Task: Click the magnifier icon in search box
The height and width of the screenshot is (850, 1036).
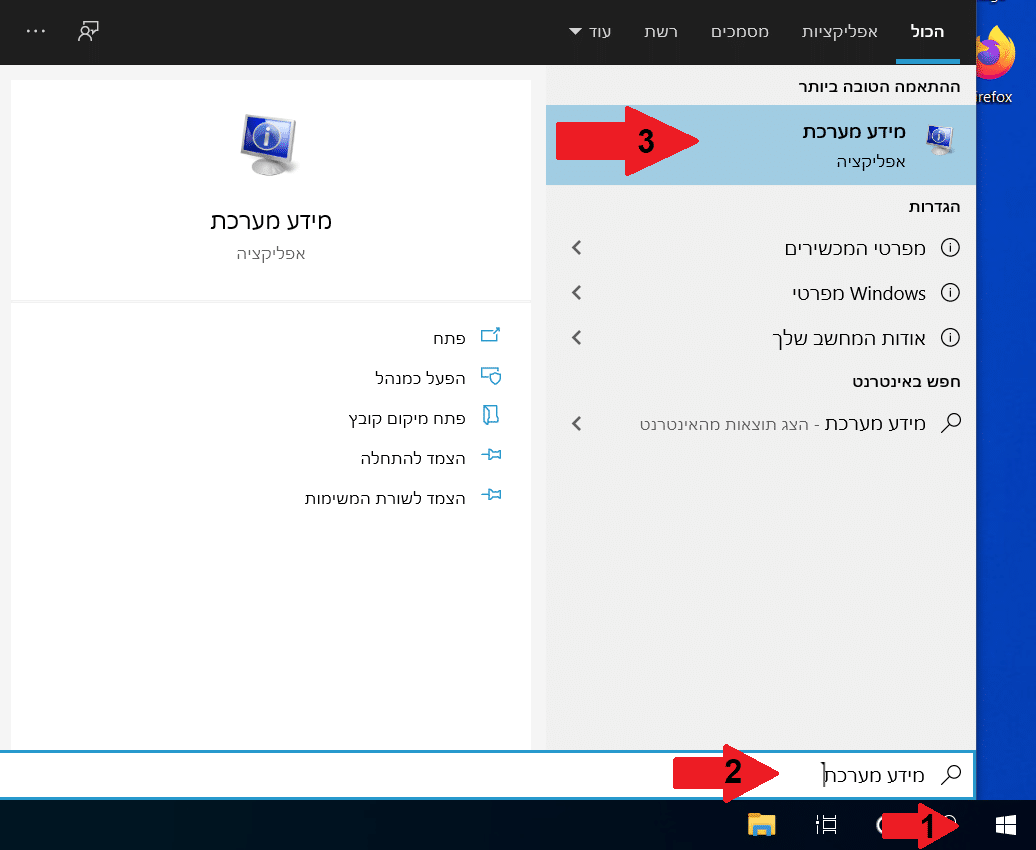Action: pyautogui.click(x=951, y=774)
